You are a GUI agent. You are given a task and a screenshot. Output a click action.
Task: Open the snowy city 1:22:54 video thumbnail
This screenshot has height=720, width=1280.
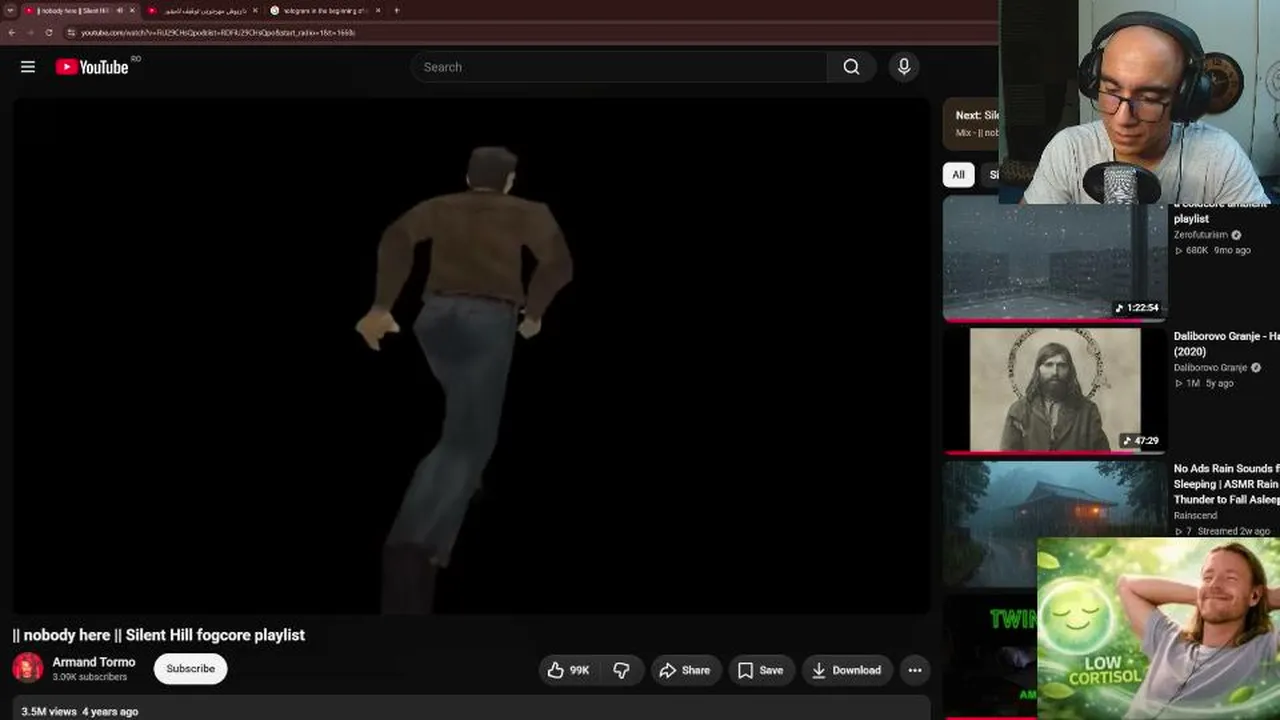[x=1054, y=258]
